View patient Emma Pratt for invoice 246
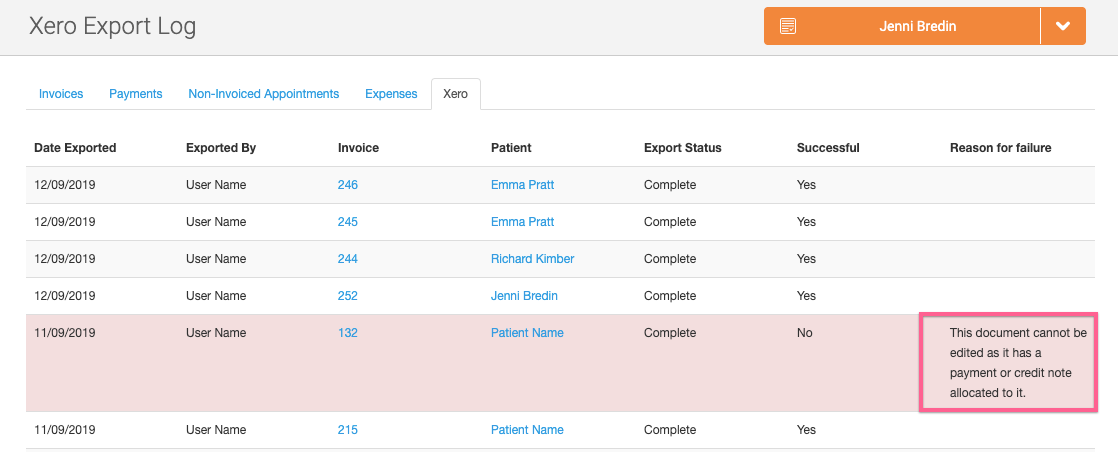Viewport: 1118px width, 452px height. (x=522, y=185)
